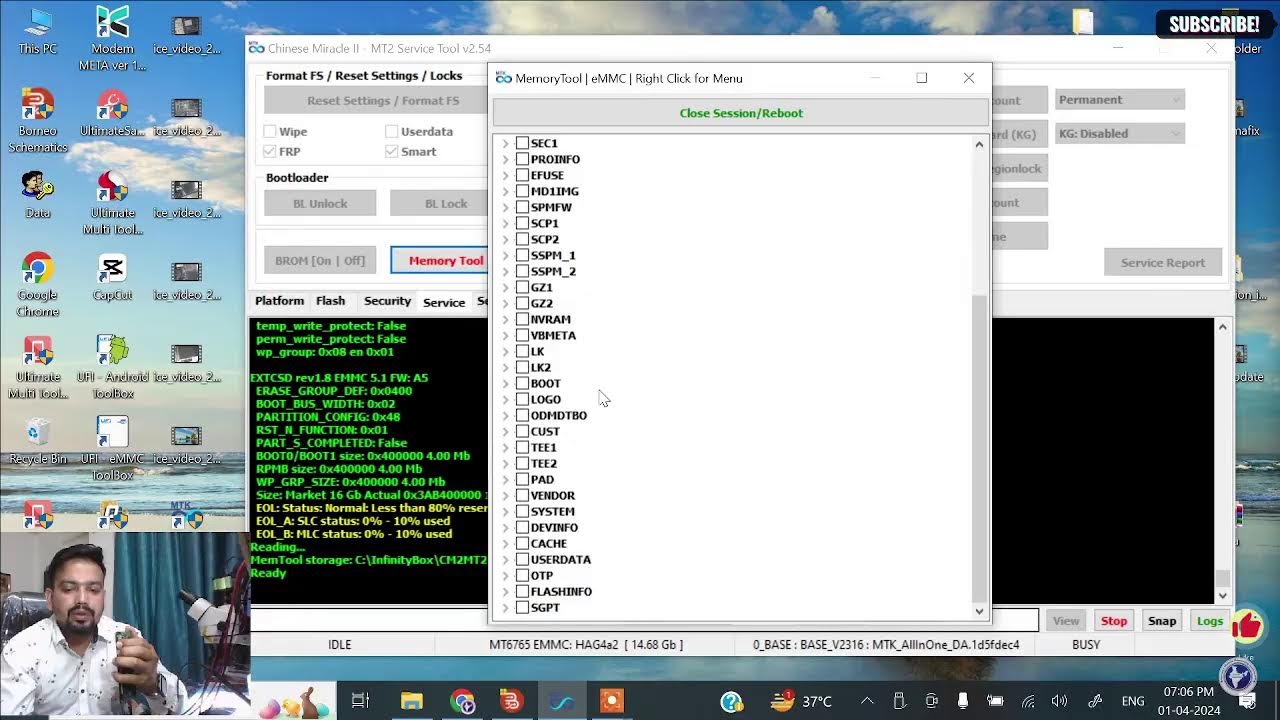1280x720 pixels.
Task: Tick the SYSTEM partition checkbox
Action: (x=522, y=511)
